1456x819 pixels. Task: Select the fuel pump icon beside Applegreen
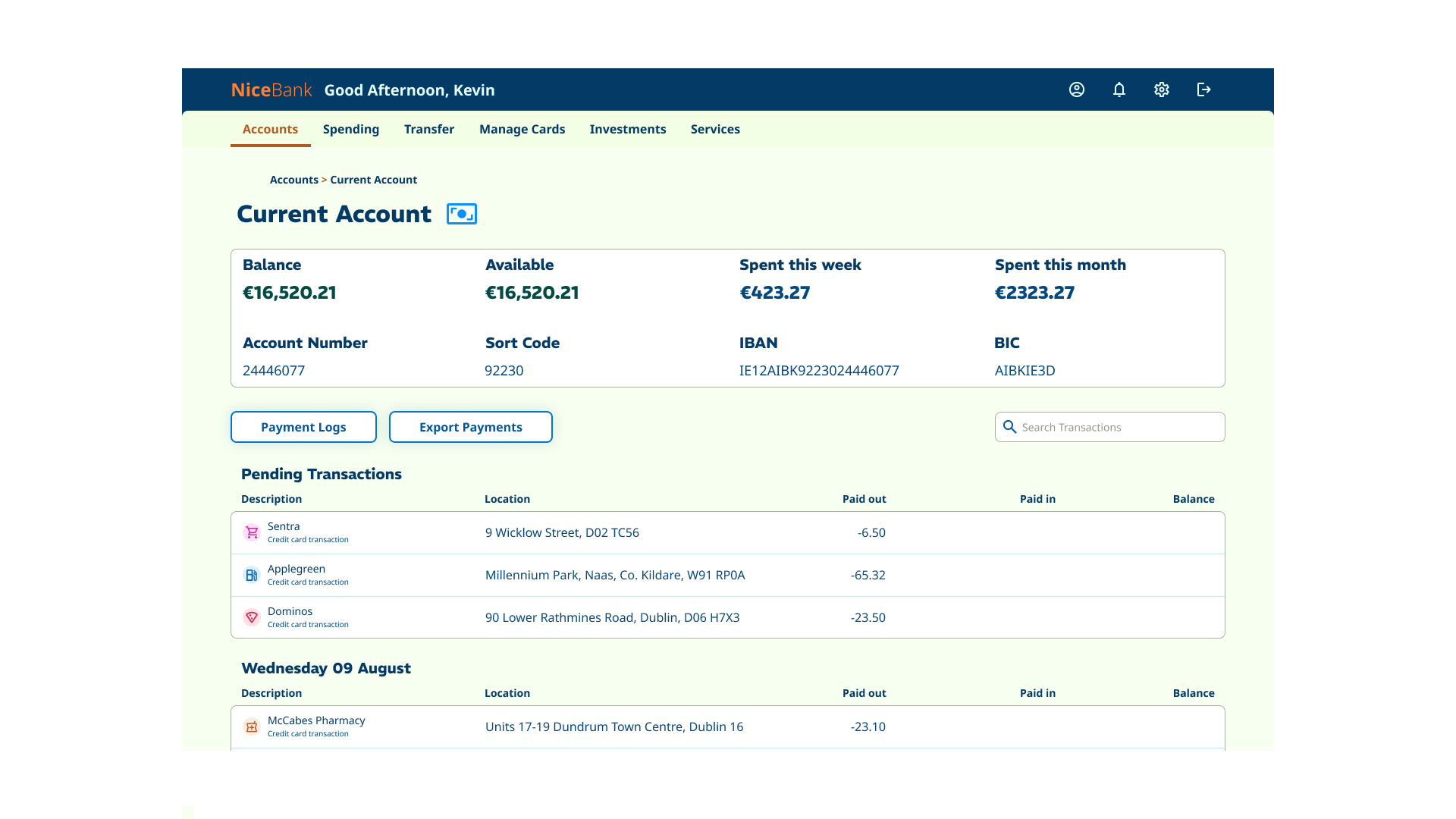tap(251, 575)
